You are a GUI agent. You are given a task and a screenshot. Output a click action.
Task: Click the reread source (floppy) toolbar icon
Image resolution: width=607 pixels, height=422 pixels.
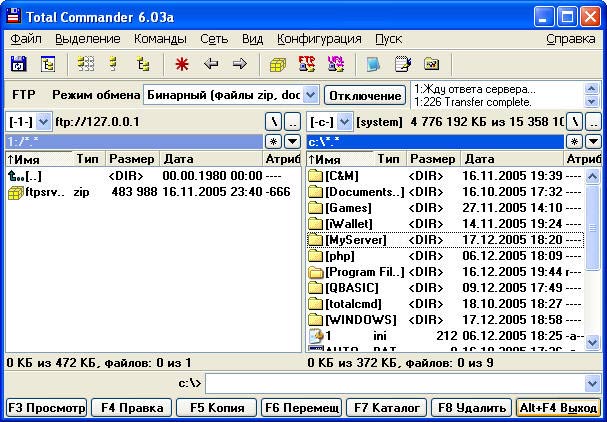pos(18,64)
